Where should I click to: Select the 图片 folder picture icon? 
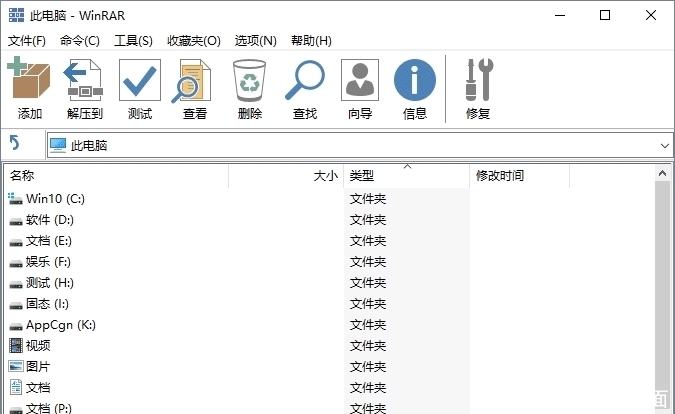(x=16, y=366)
